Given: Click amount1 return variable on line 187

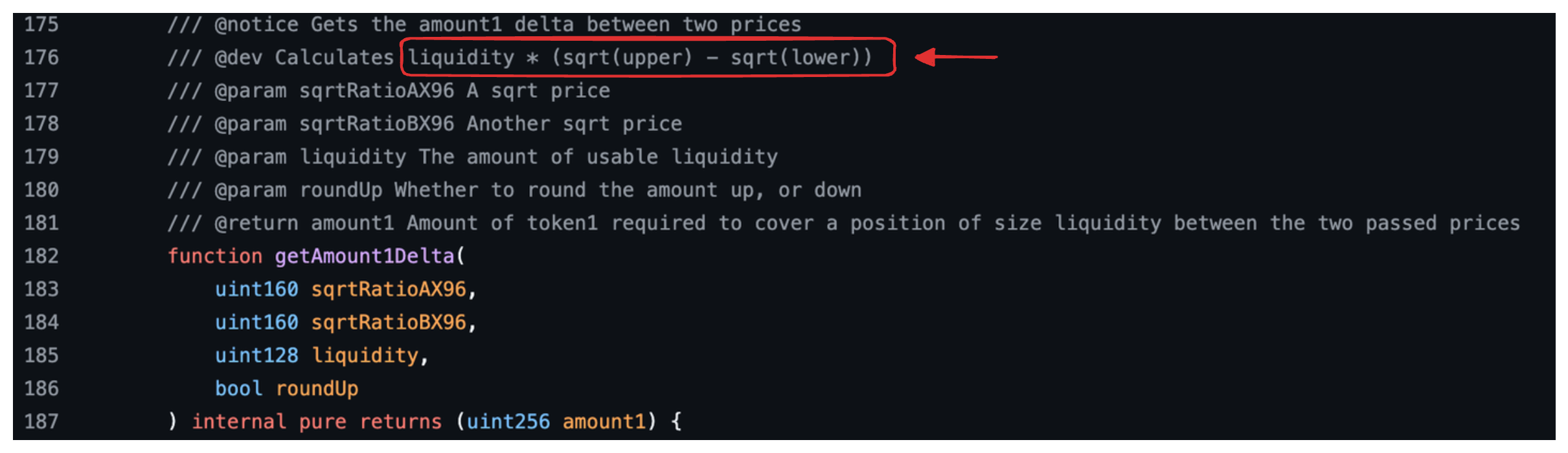Looking at the screenshot, I should click(604, 422).
